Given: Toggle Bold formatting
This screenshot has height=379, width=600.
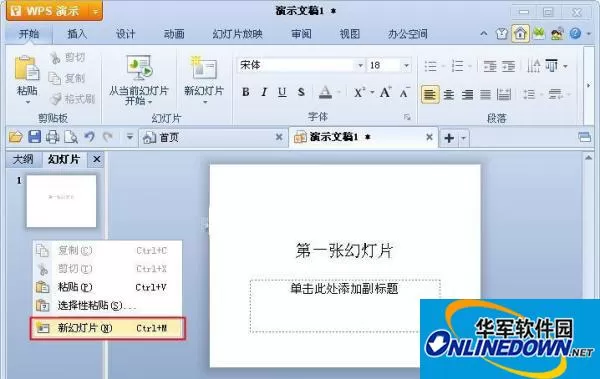Looking at the screenshot, I should (246, 92).
